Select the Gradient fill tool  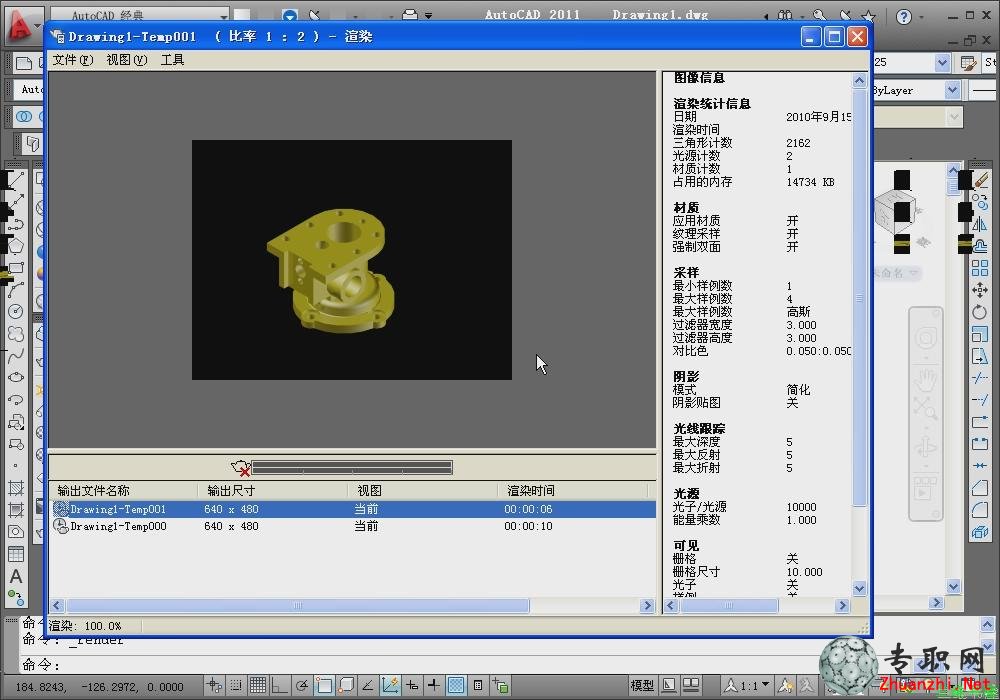click(x=15, y=510)
